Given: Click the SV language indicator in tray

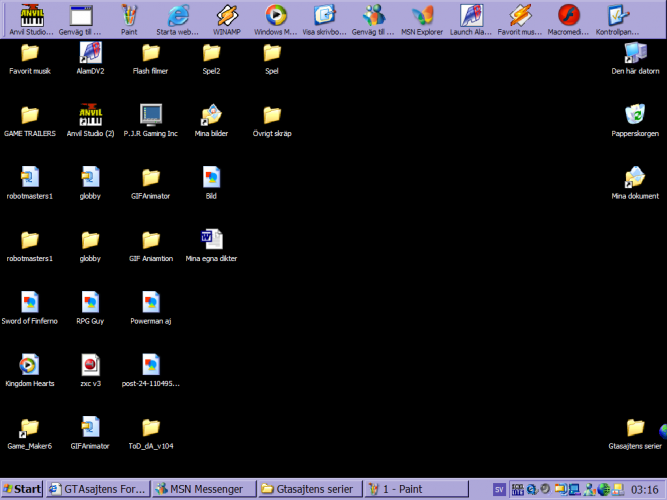Looking at the screenshot, I should pos(499,489).
